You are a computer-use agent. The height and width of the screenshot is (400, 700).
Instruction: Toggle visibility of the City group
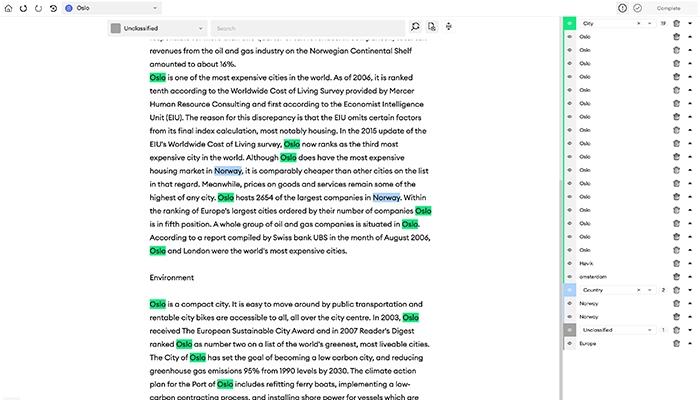point(570,23)
